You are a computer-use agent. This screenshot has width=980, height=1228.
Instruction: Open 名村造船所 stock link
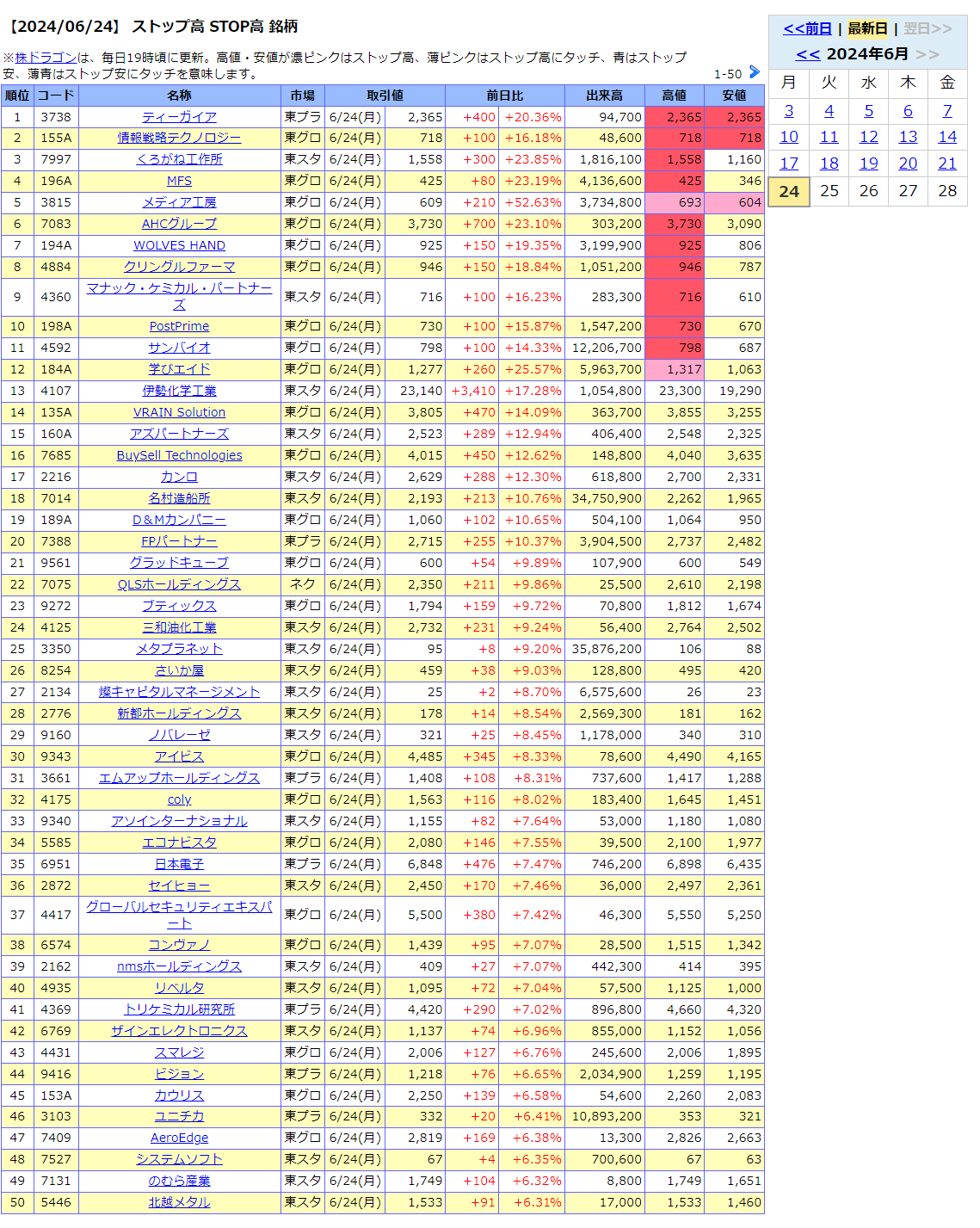[x=179, y=498]
